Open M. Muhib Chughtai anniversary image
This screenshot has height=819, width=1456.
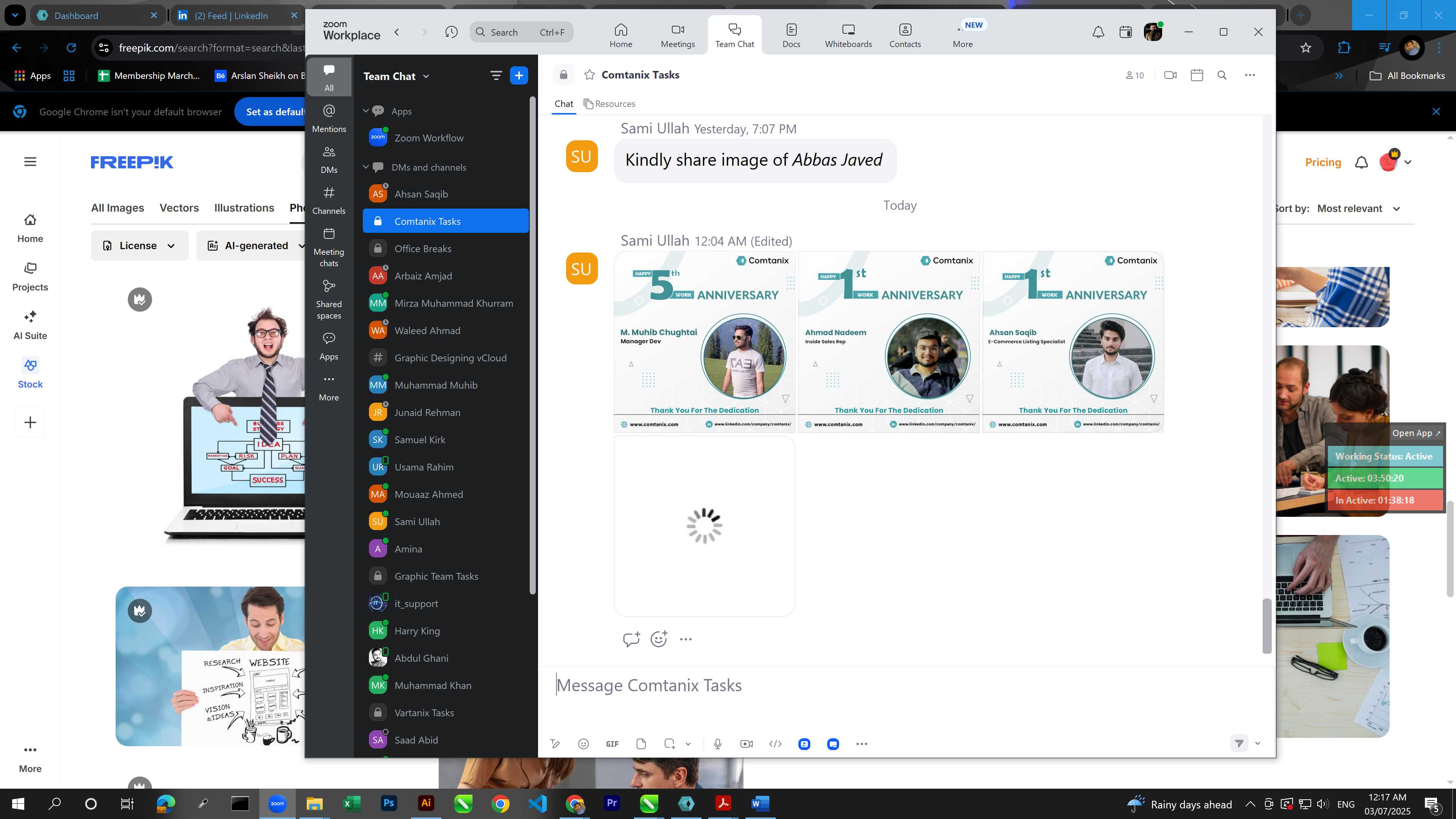[704, 342]
